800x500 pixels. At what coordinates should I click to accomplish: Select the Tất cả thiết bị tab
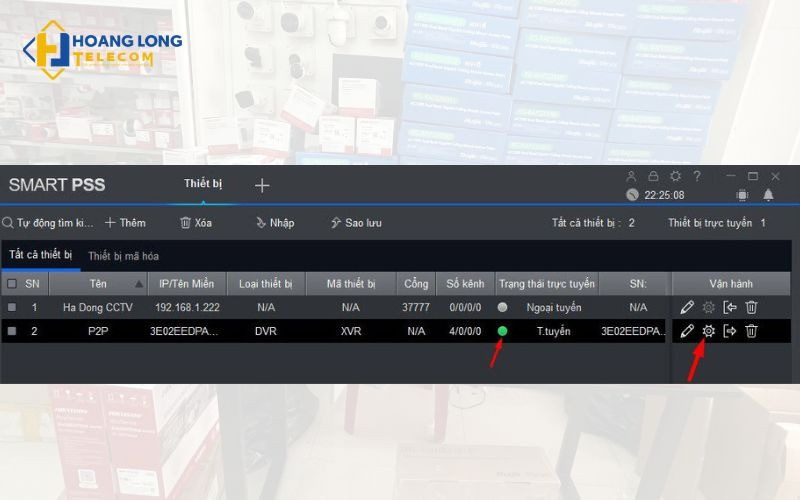(40, 255)
